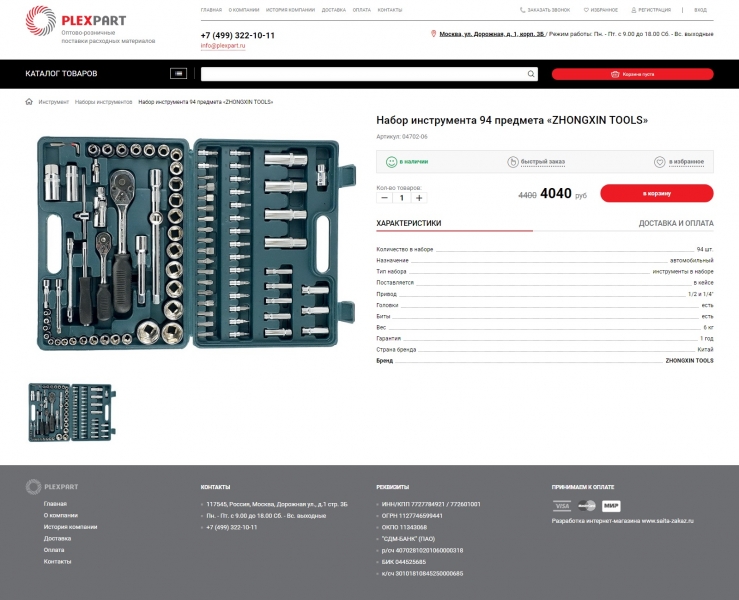This screenshot has height=600, width=739.
Task: Open Доставка in the top menu
Action: point(334,10)
